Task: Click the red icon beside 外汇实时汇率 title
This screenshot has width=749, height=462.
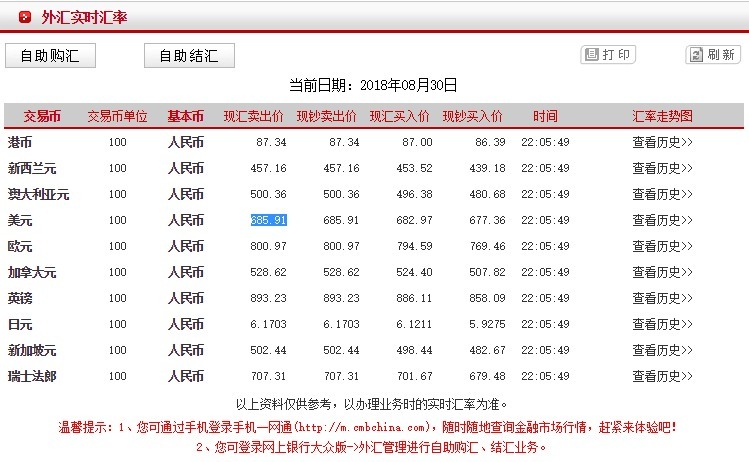Action: (24, 18)
